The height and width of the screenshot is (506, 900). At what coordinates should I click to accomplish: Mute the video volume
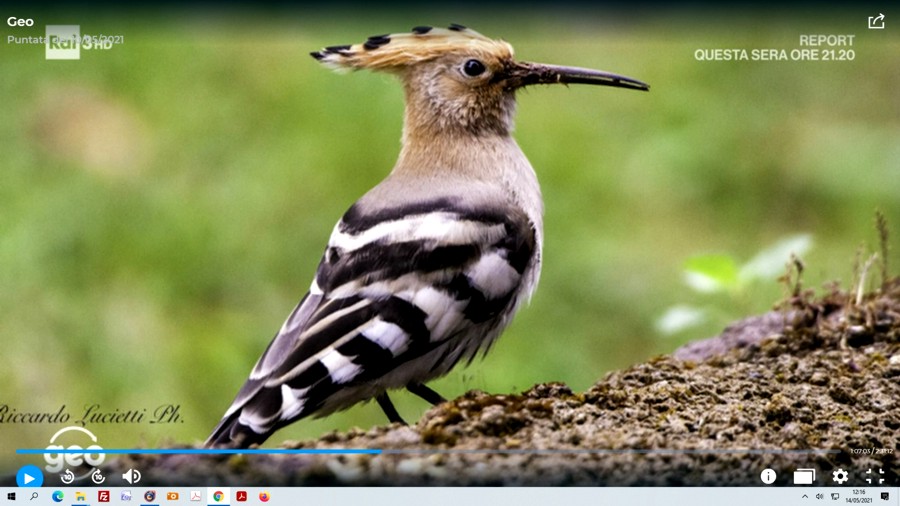pos(131,477)
